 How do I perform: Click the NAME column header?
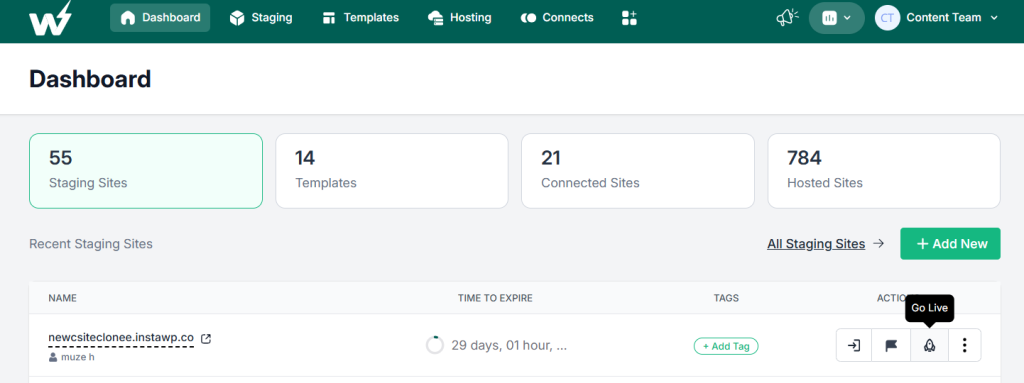tap(63, 298)
